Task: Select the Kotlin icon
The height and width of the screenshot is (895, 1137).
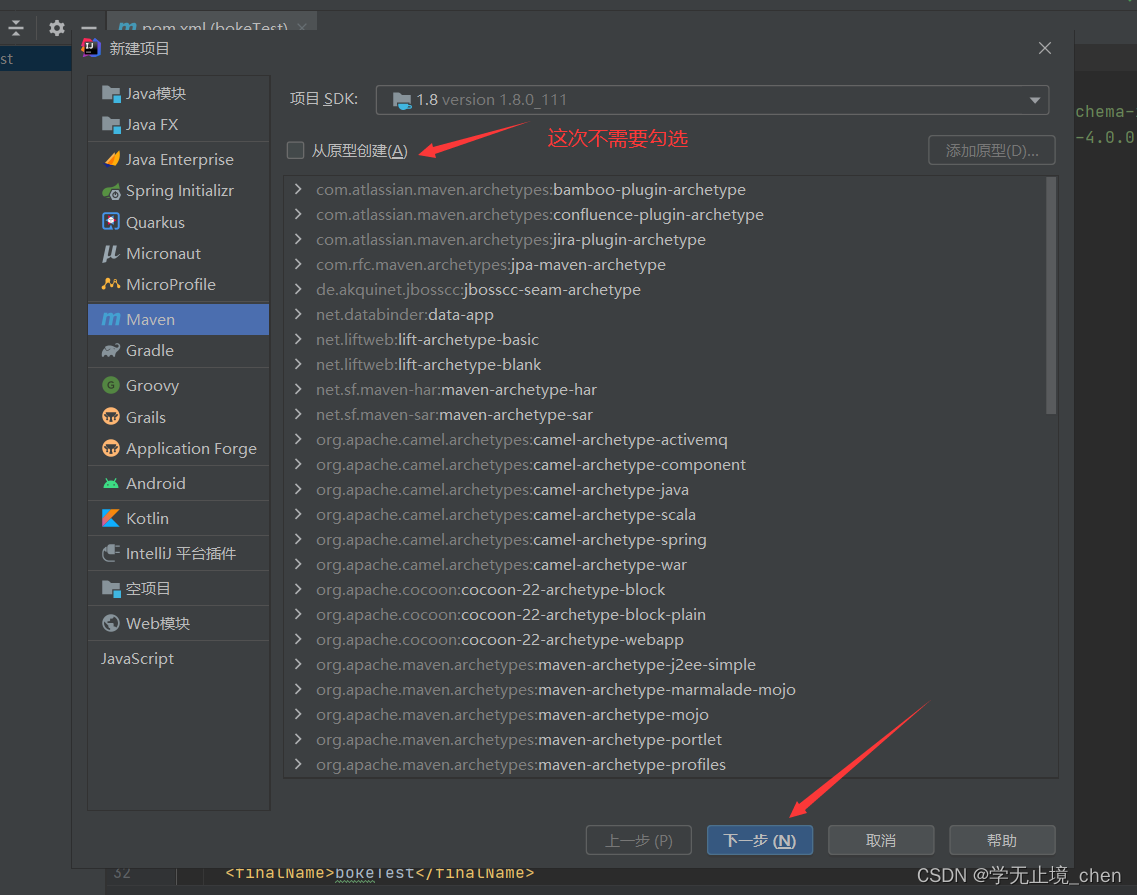Action: click(x=111, y=518)
